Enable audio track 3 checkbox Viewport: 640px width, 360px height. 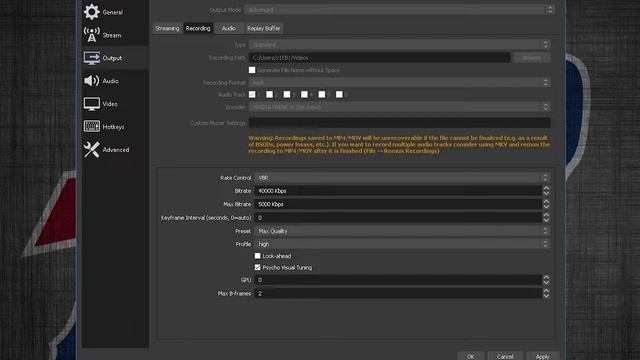pos(287,94)
